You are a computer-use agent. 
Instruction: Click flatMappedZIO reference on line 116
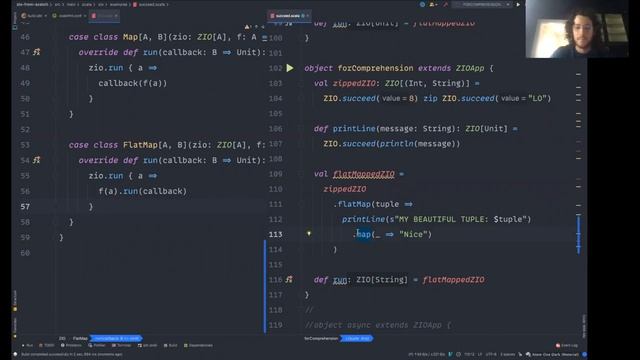[x=453, y=280]
